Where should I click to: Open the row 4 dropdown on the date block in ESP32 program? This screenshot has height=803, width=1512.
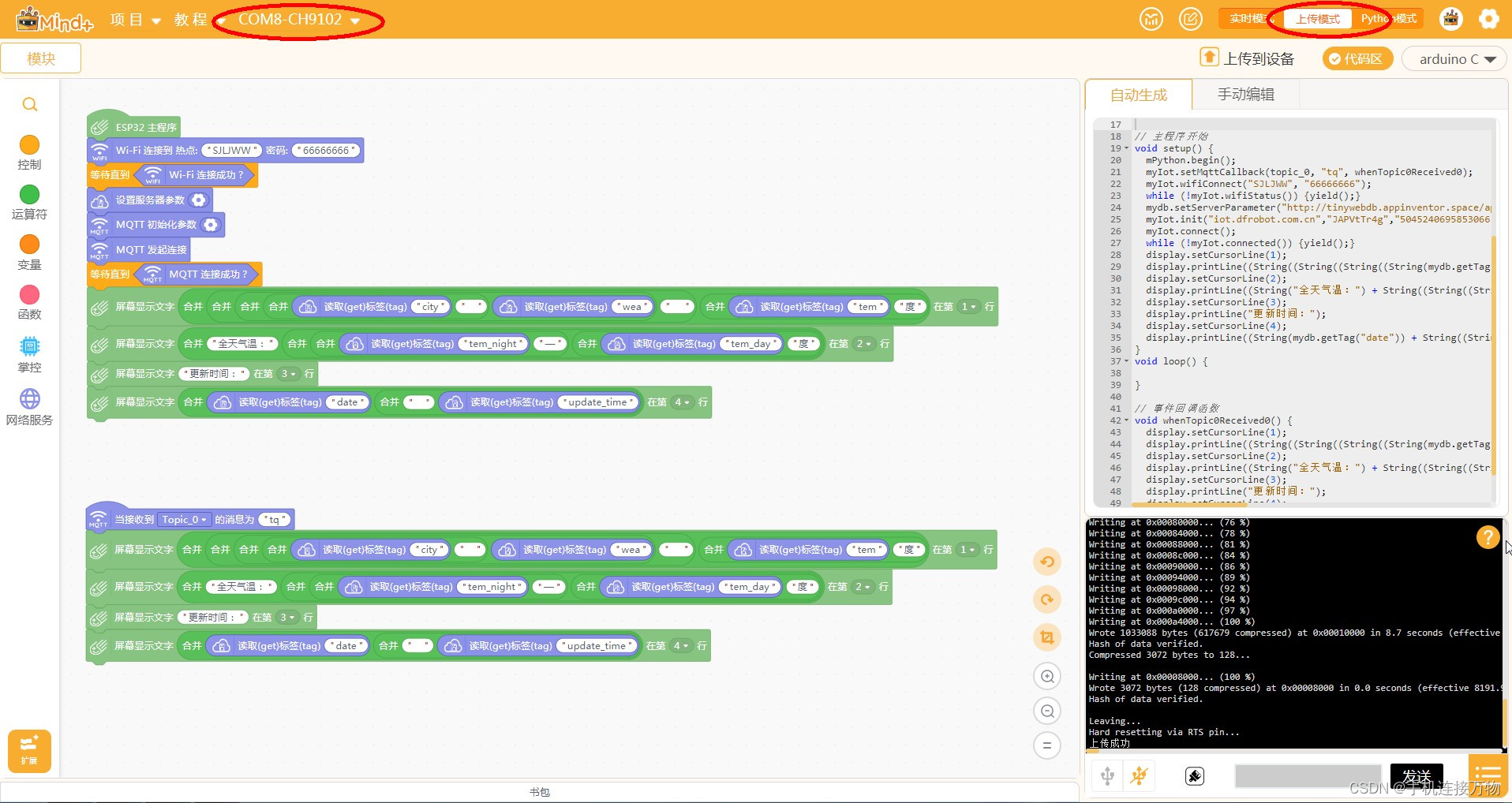tap(682, 402)
